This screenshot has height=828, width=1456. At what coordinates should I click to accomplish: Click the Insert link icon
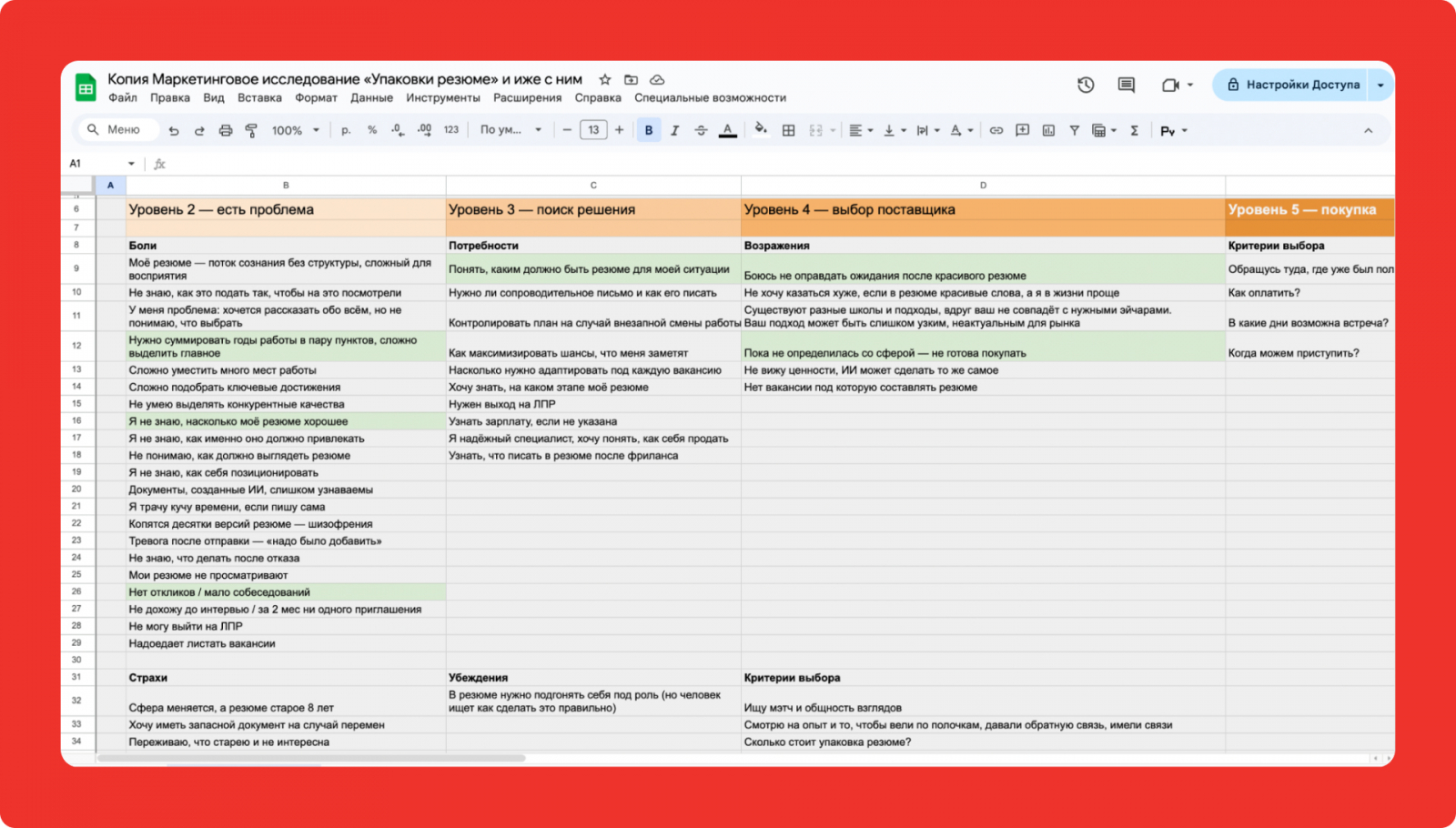click(x=996, y=130)
